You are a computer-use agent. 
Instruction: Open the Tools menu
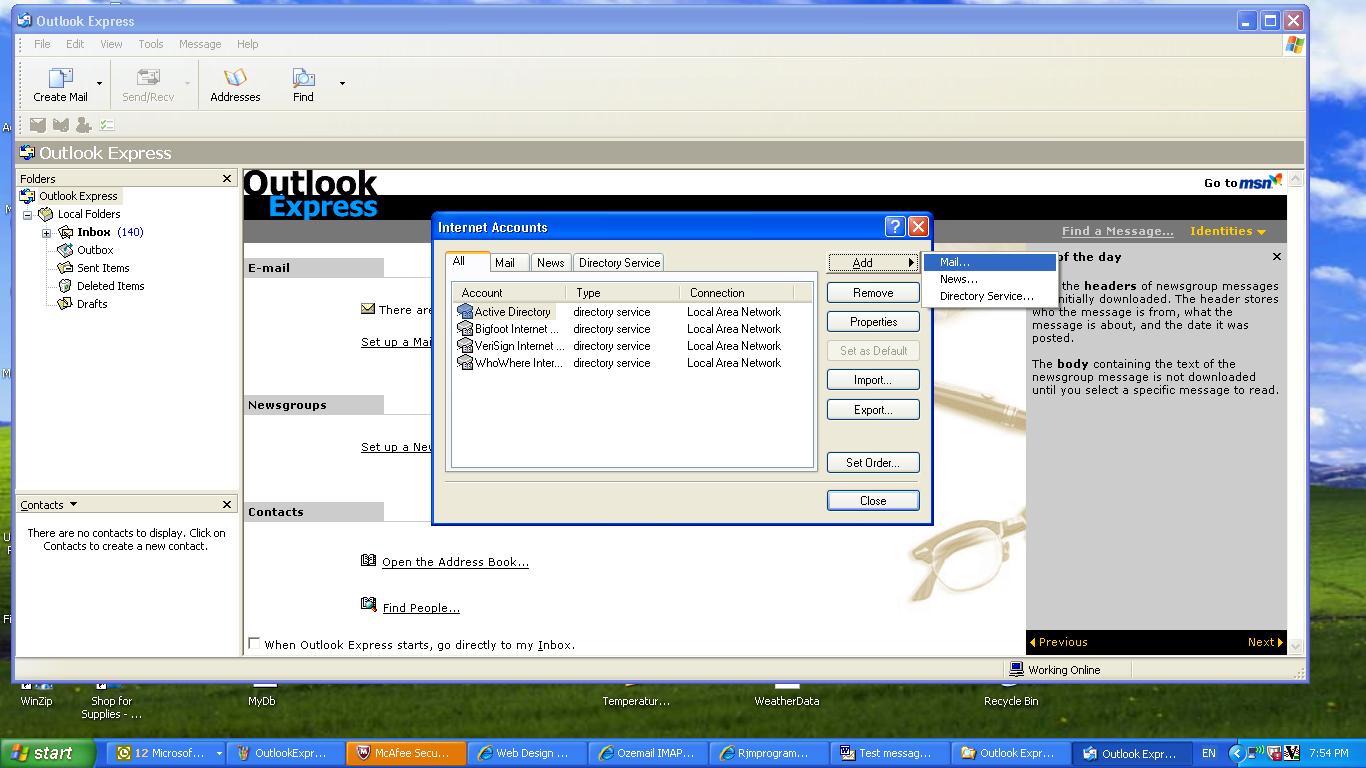(151, 44)
